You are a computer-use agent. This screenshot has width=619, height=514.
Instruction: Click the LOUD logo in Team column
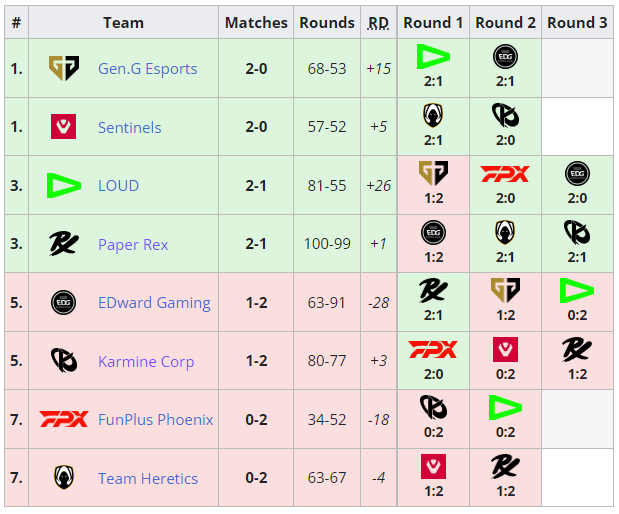(x=64, y=185)
